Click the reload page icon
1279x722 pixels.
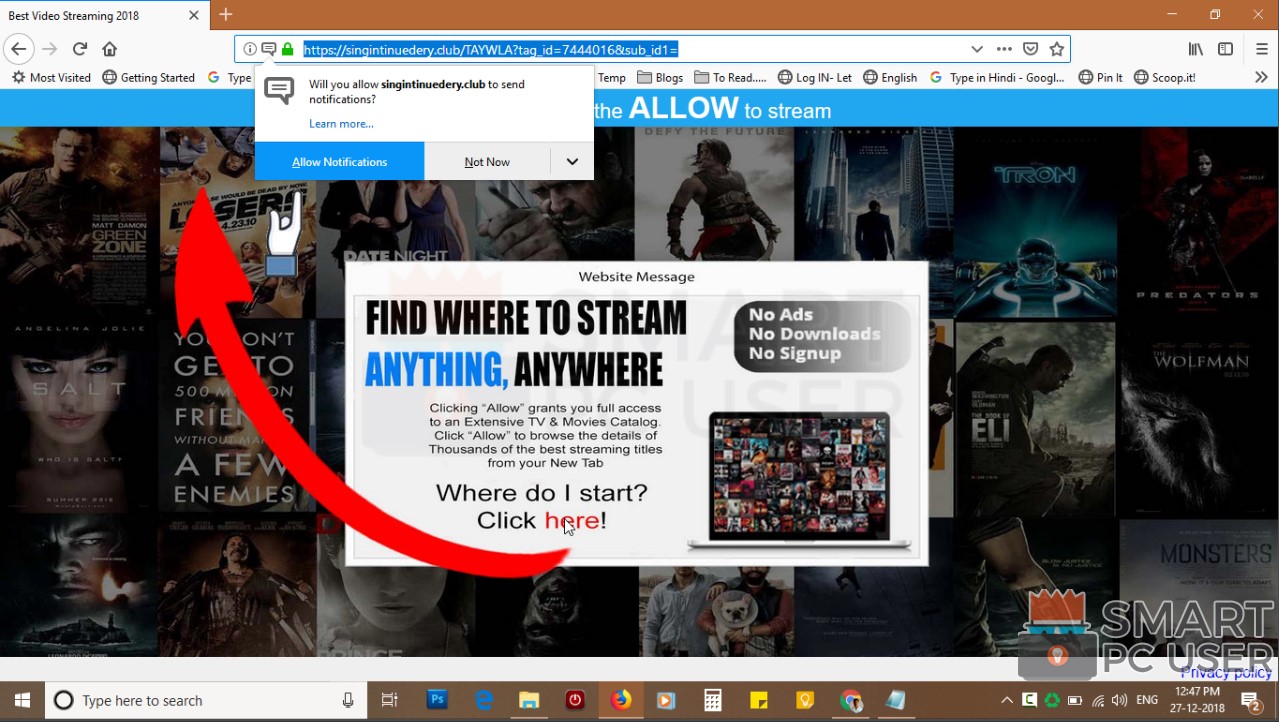(x=79, y=48)
